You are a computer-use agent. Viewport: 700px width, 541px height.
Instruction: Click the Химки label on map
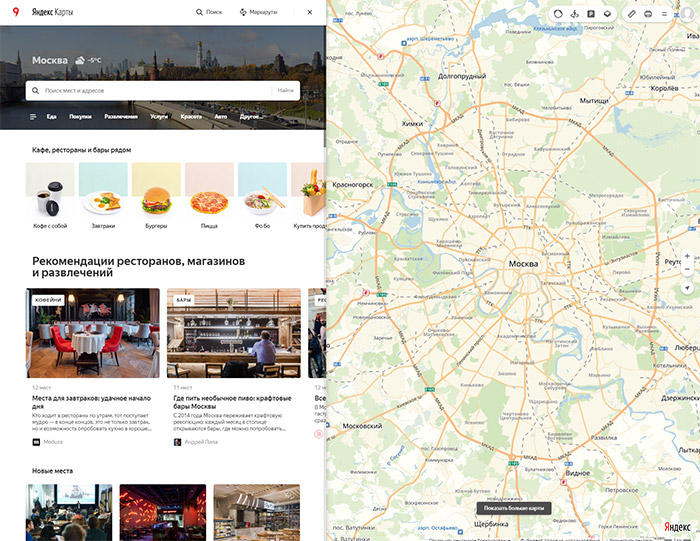tap(412, 124)
